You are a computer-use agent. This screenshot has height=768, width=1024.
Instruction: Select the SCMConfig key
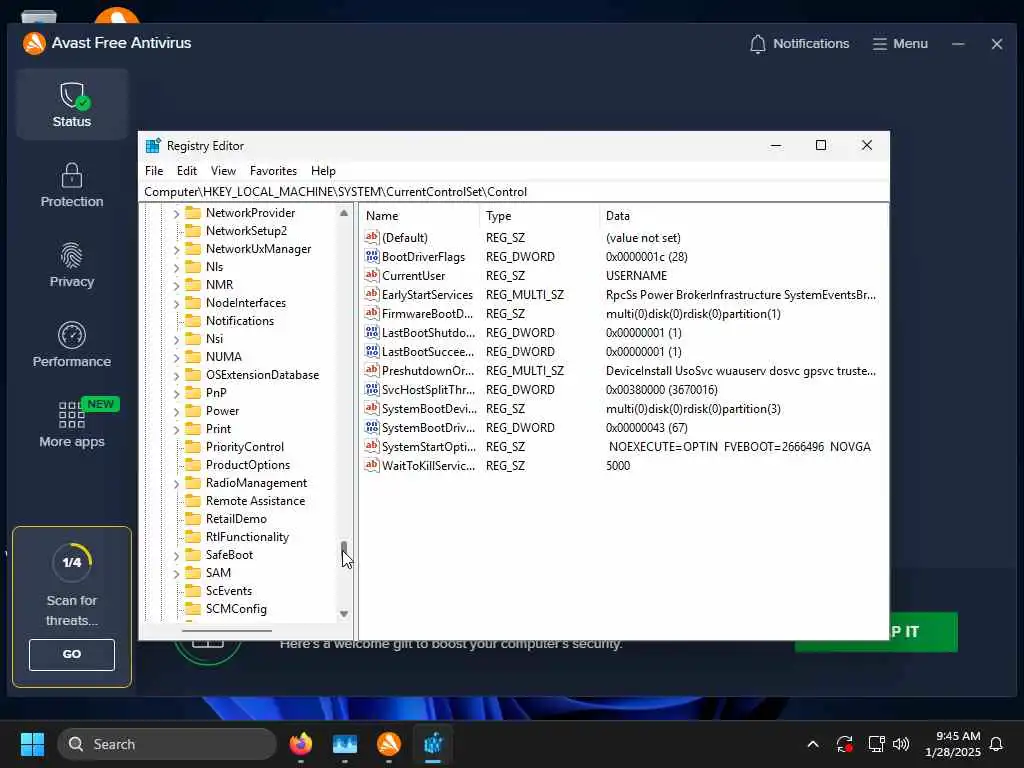(x=236, y=609)
